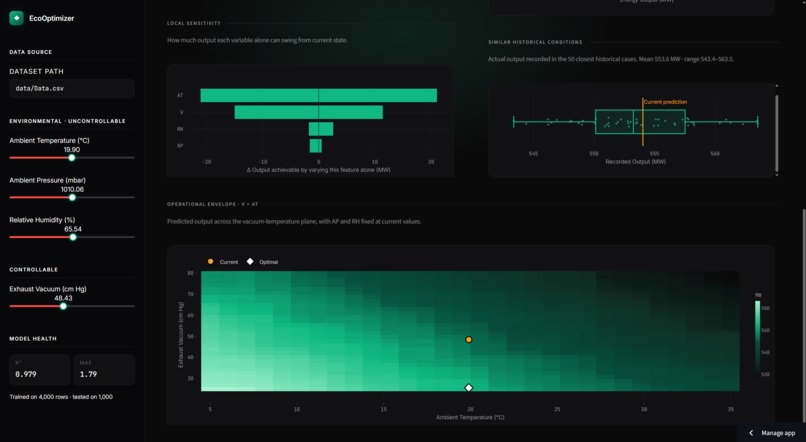Click the heatmap 'Ambient Temperature (°C)' axis label
806x442 pixels.
(470, 417)
